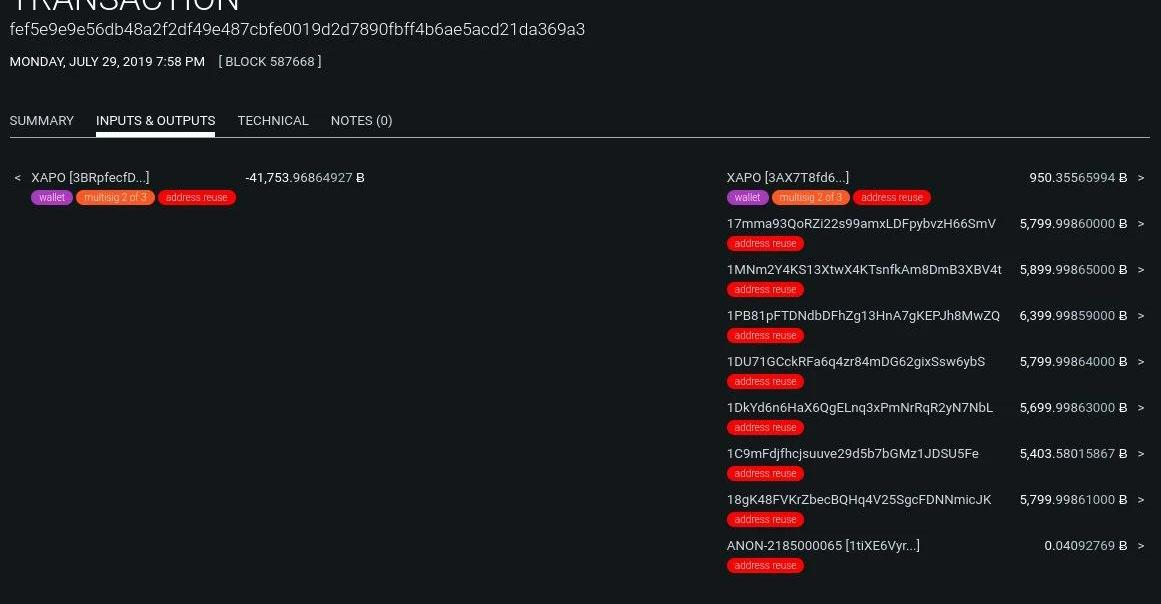
Task: Click the orange multisig 2 of 3 output tag
Action: click(x=810, y=198)
